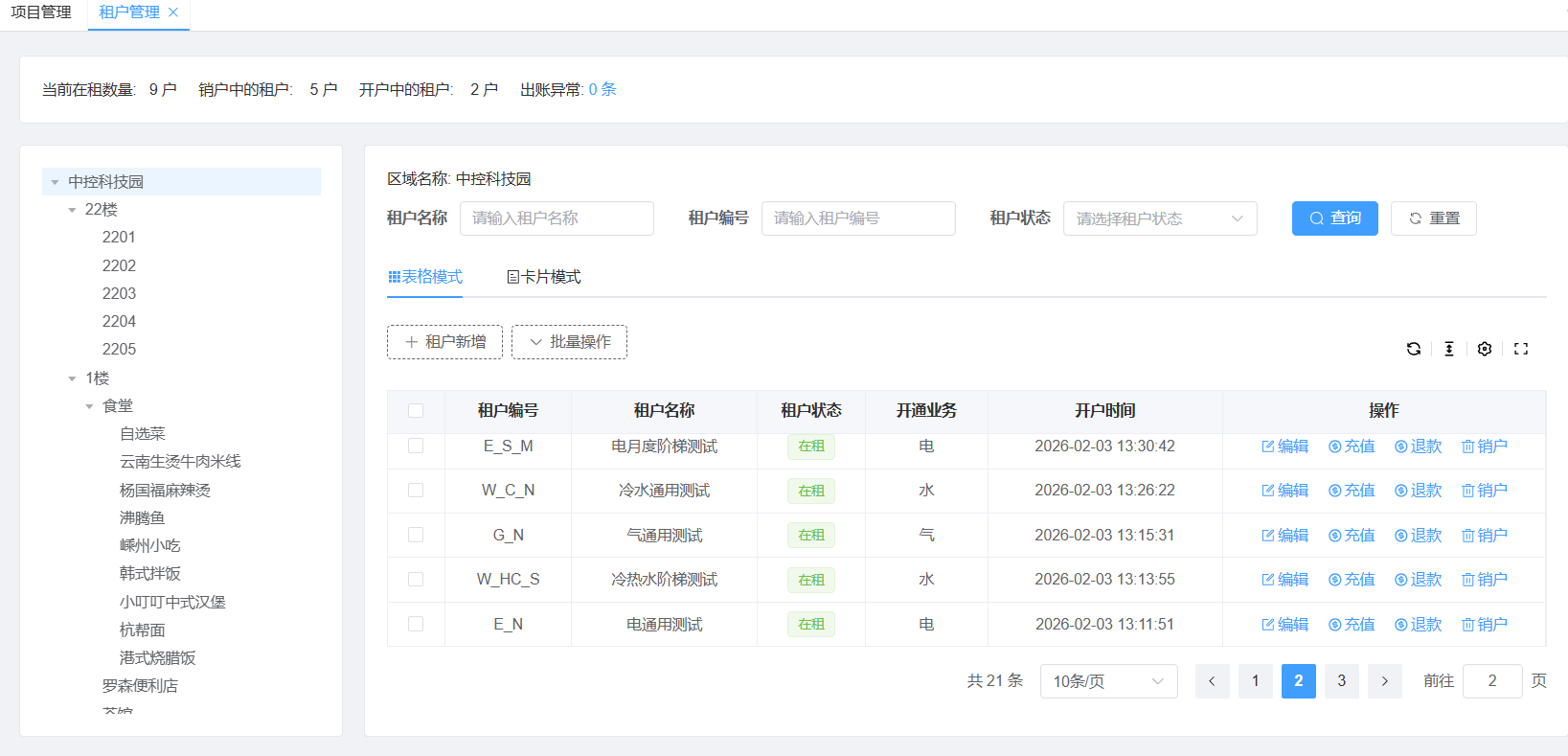Collapse the 中控科技园 tree node

click(x=55, y=182)
